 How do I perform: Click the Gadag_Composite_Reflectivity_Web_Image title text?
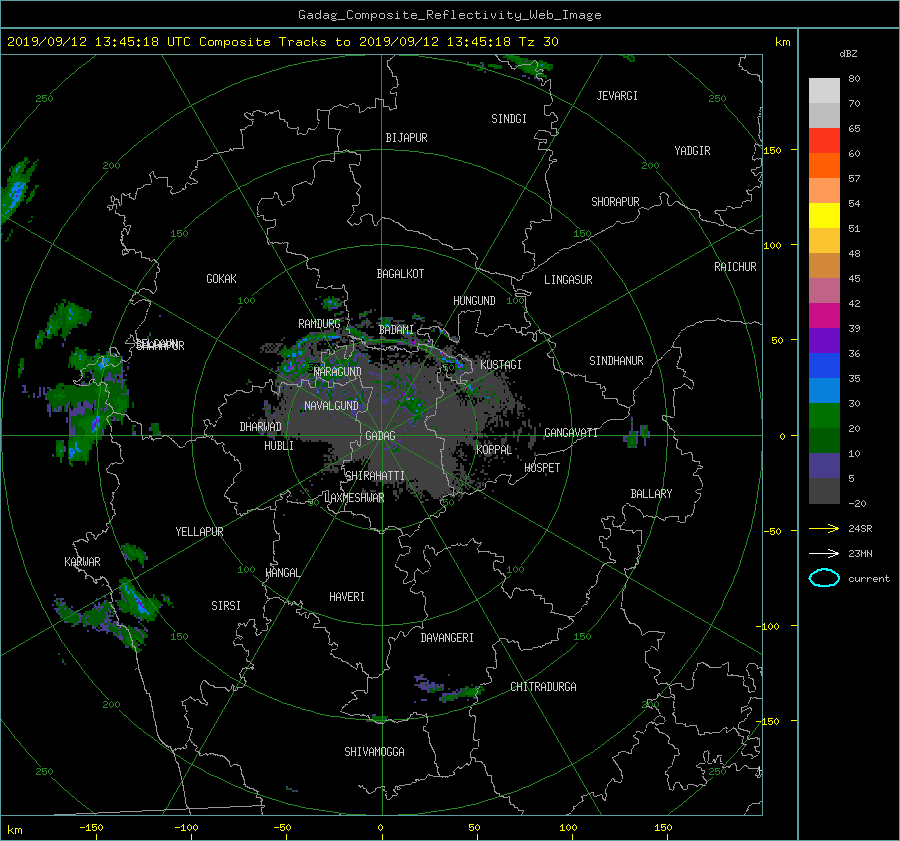point(449,15)
